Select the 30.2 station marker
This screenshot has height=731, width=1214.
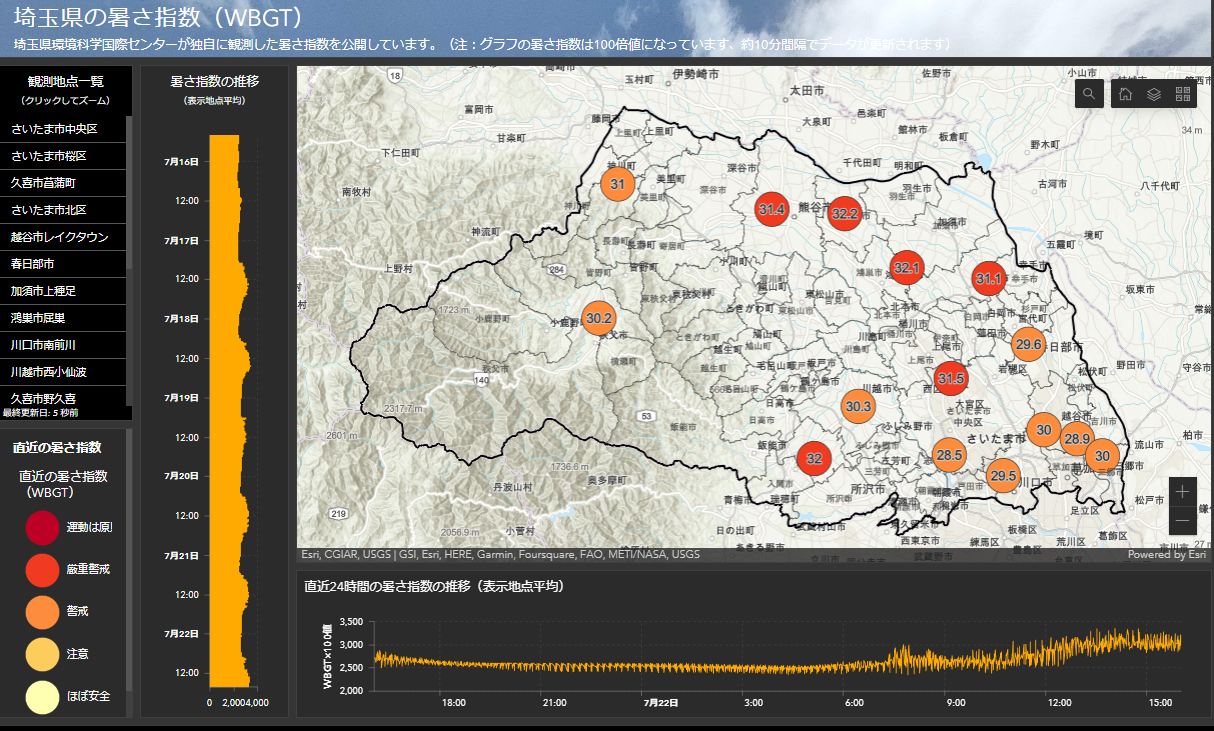599,319
